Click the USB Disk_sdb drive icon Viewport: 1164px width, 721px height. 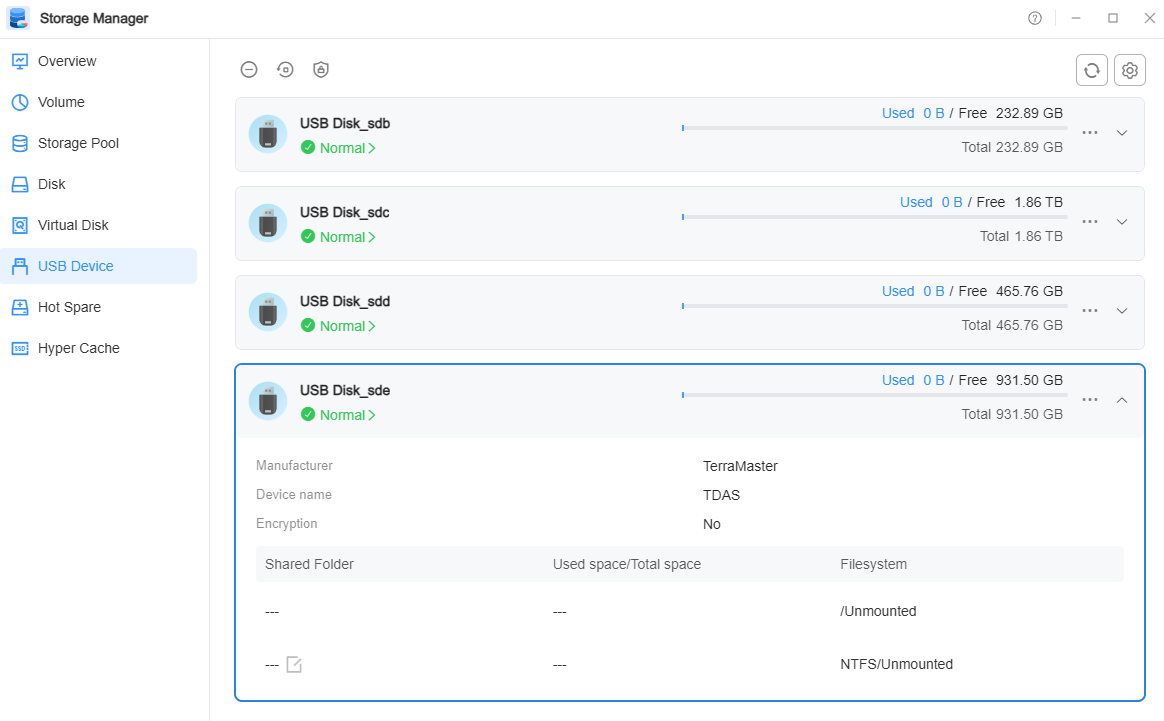(268, 134)
